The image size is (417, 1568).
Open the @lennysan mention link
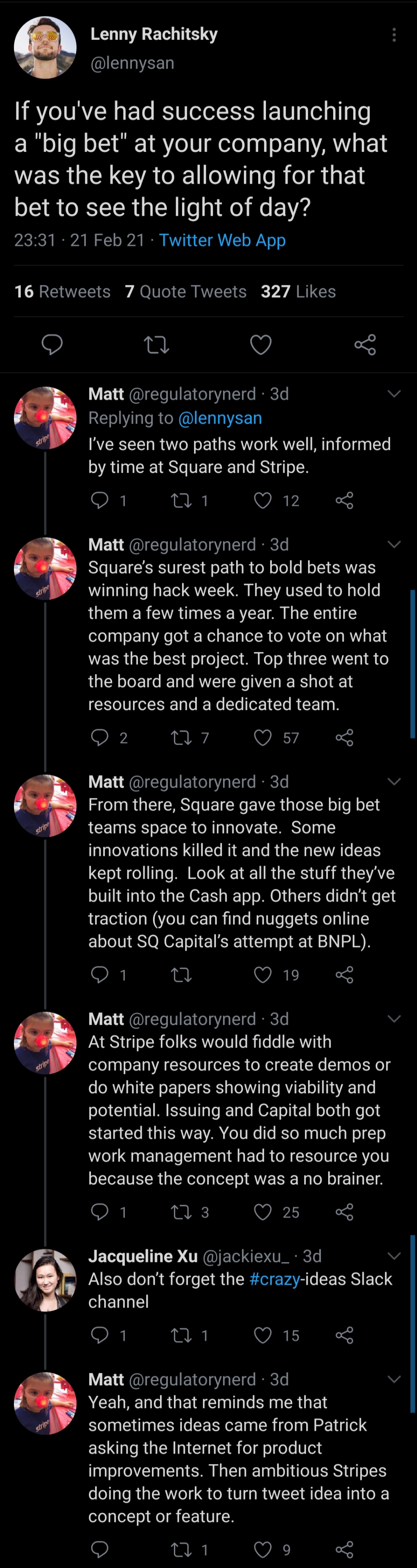coord(220,418)
